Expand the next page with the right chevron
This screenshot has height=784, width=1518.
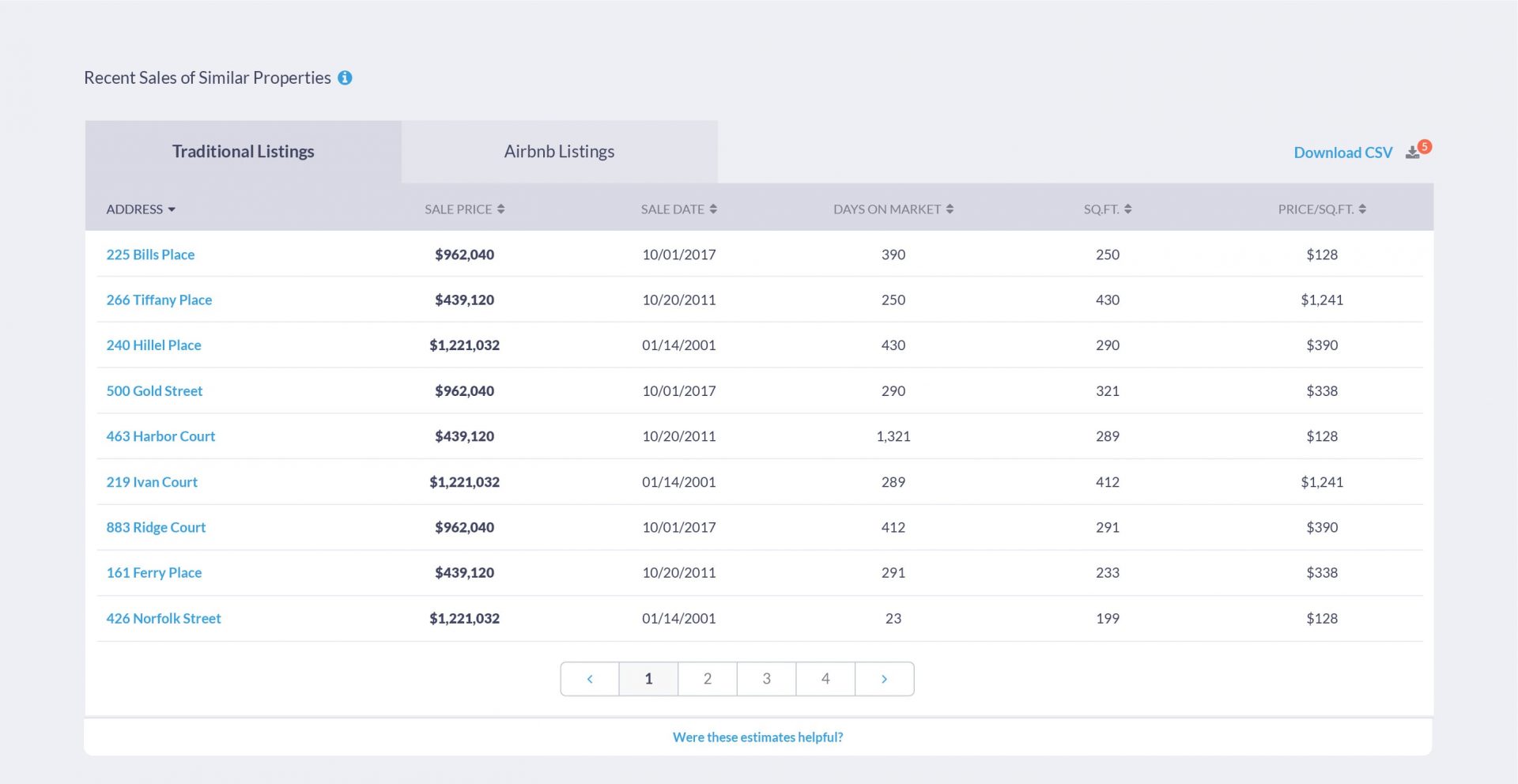[885, 678]
